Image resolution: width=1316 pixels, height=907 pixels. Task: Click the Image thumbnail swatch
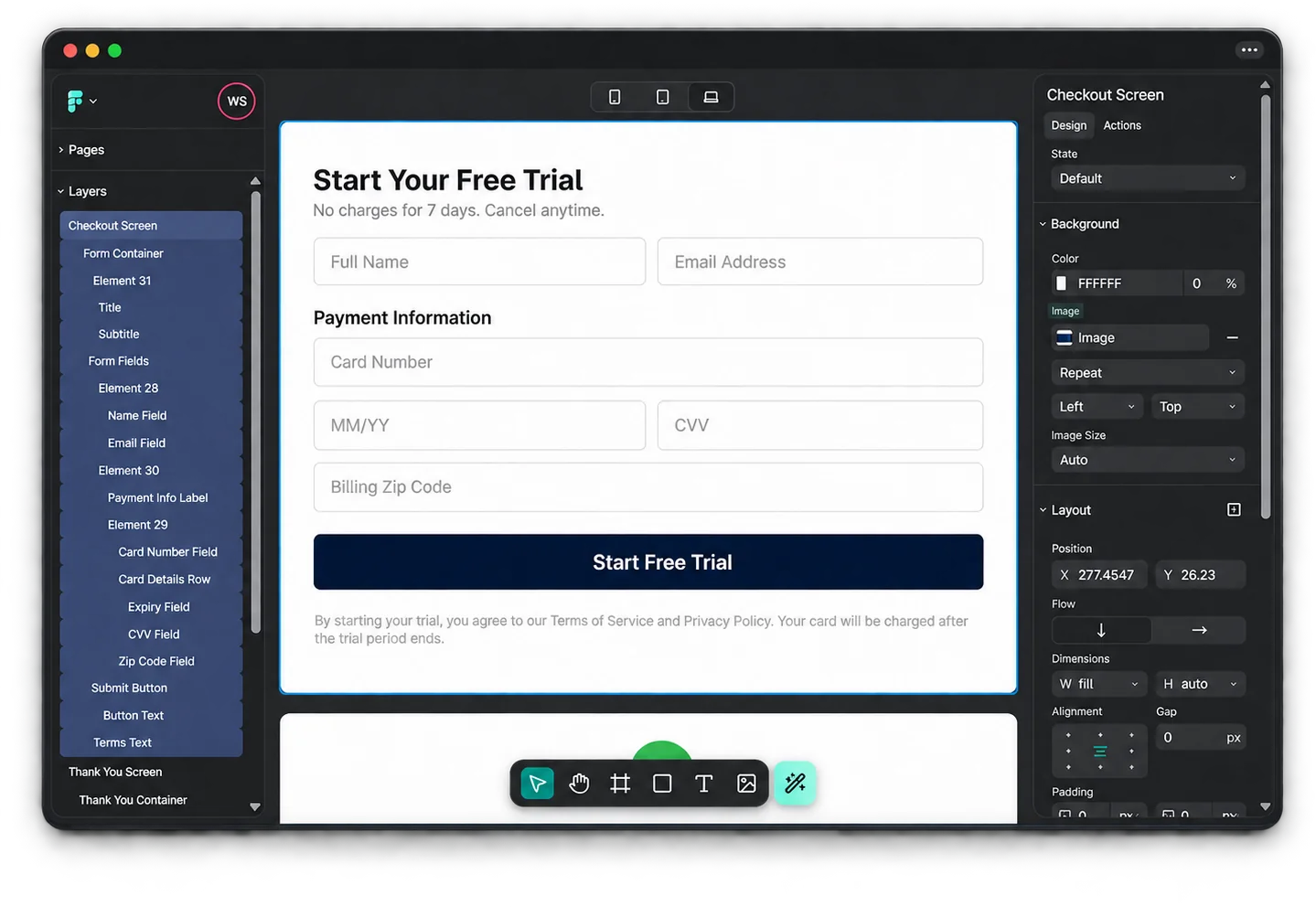(x=1064, y=338)
